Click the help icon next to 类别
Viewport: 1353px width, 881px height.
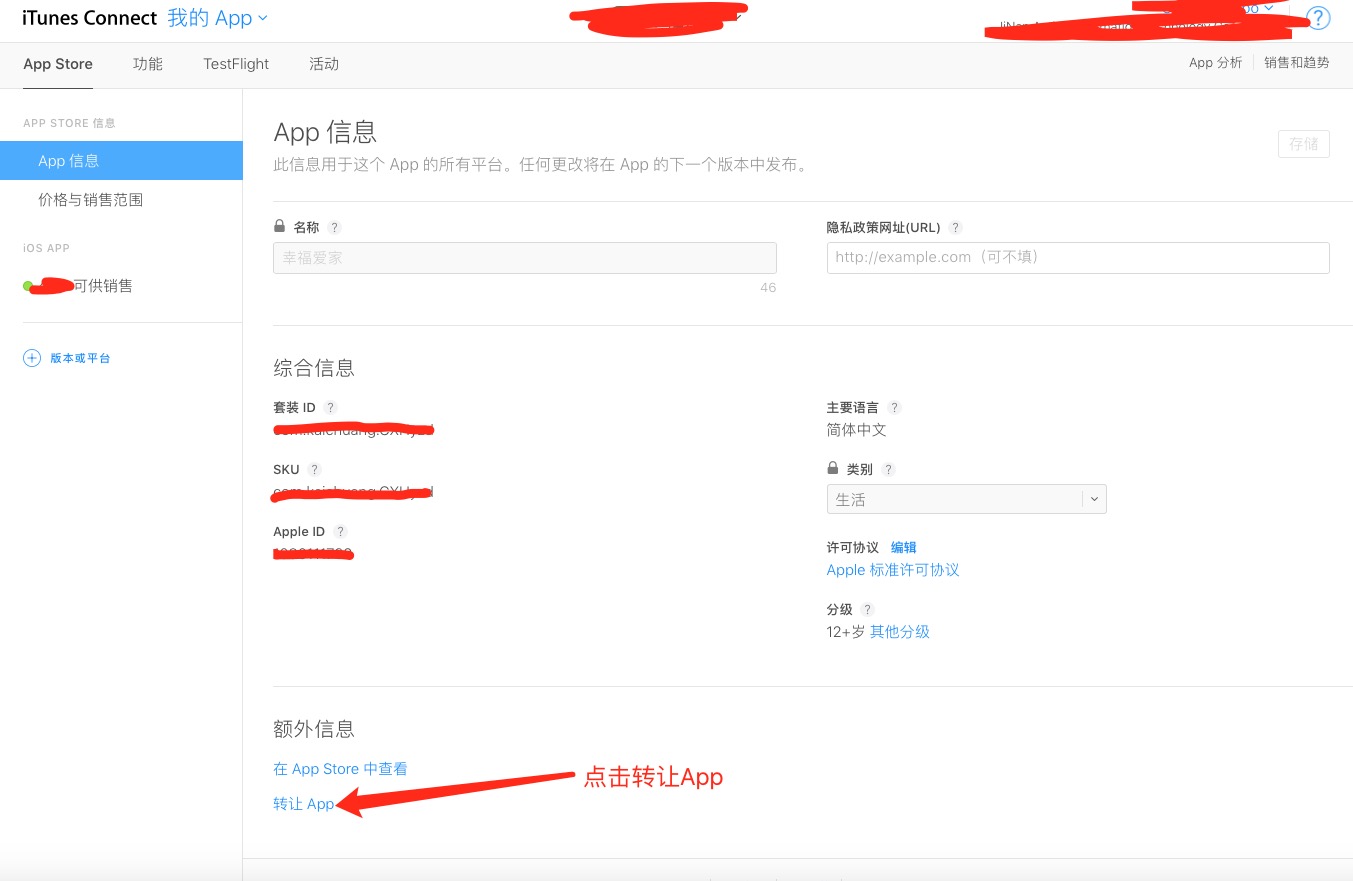click(x=888, y=470)
